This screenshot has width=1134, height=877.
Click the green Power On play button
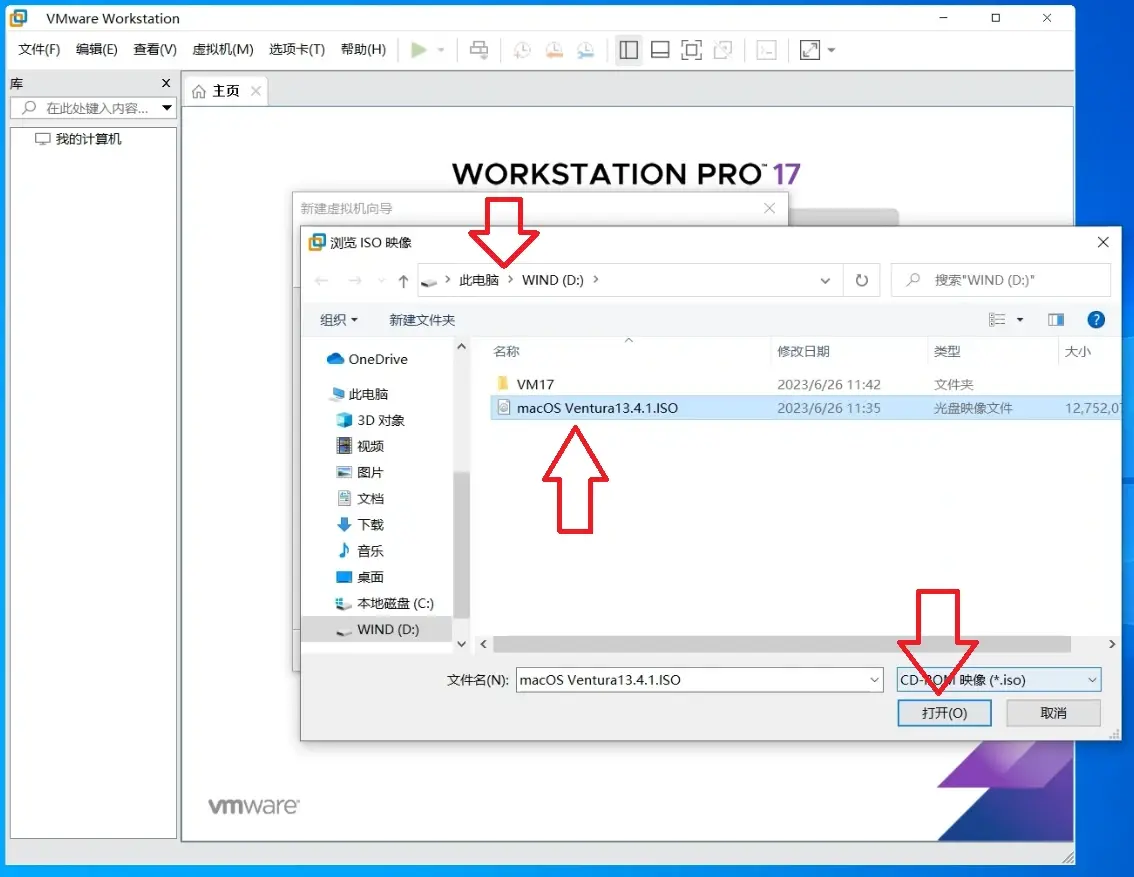click(418, 50)
